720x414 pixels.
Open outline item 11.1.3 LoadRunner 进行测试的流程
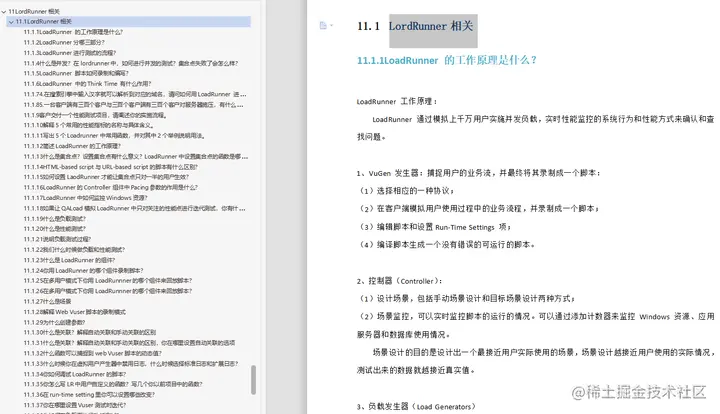point(70,53)
